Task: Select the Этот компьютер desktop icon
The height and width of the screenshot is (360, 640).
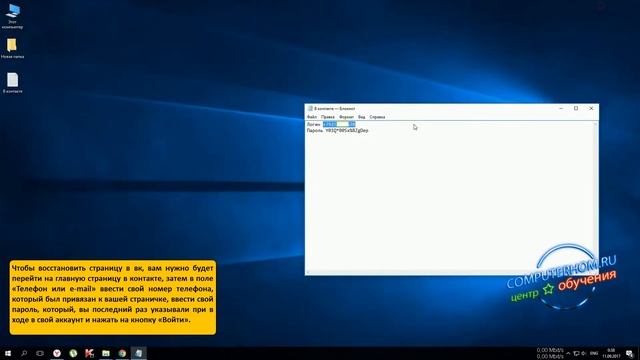Action: 12,16
